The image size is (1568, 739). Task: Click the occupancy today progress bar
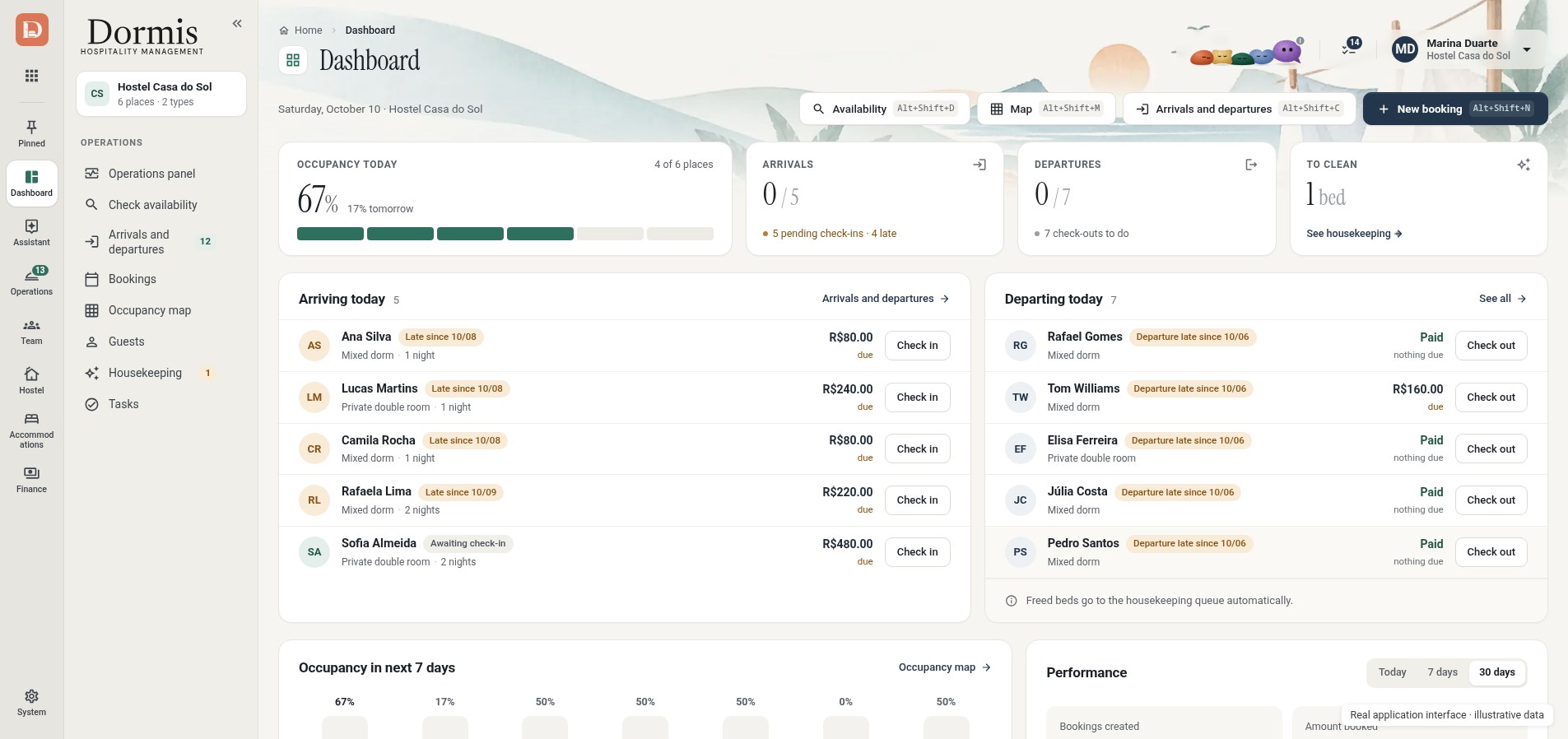[505, 234]
